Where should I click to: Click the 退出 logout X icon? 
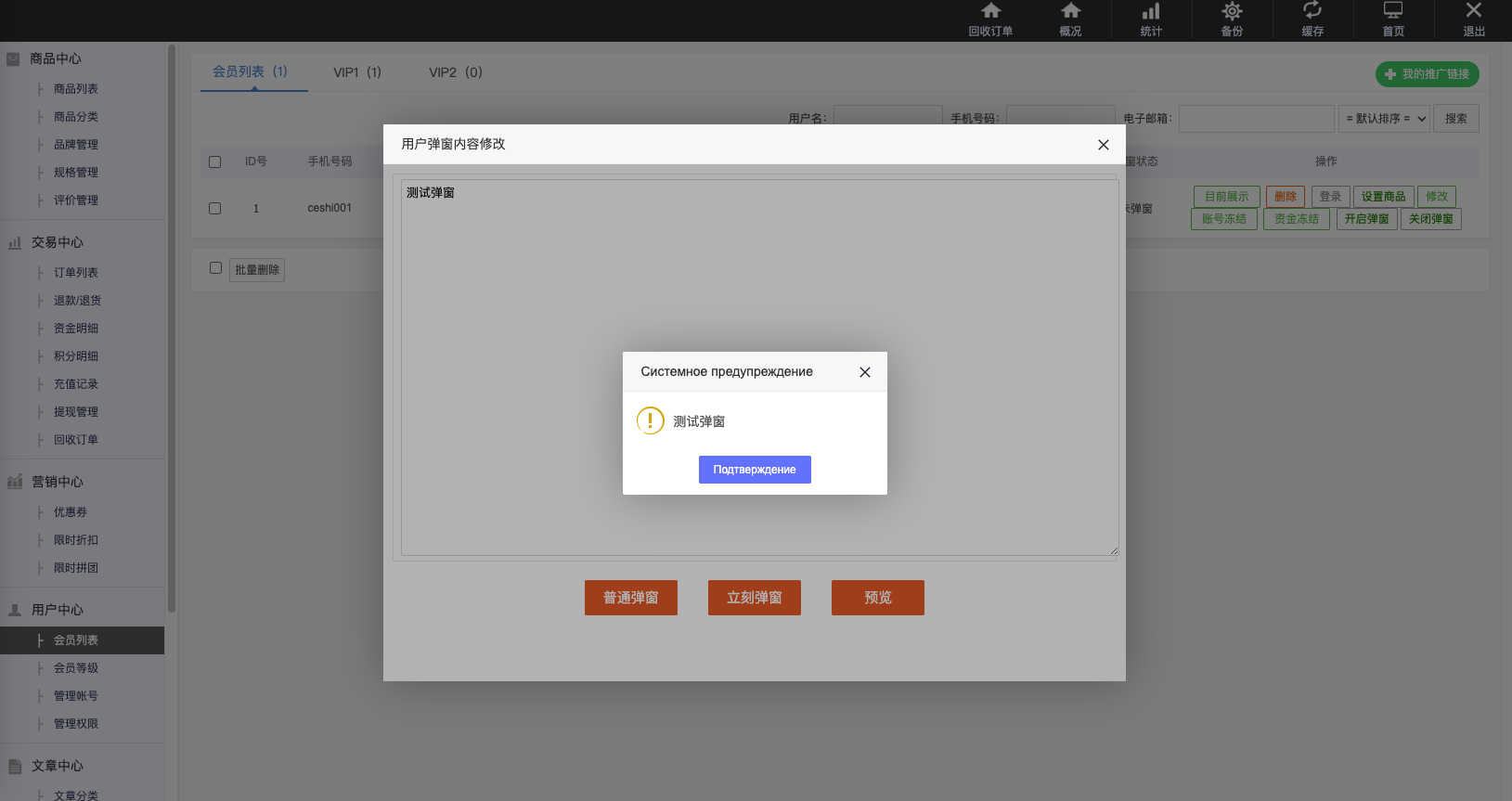(1474, 12)
